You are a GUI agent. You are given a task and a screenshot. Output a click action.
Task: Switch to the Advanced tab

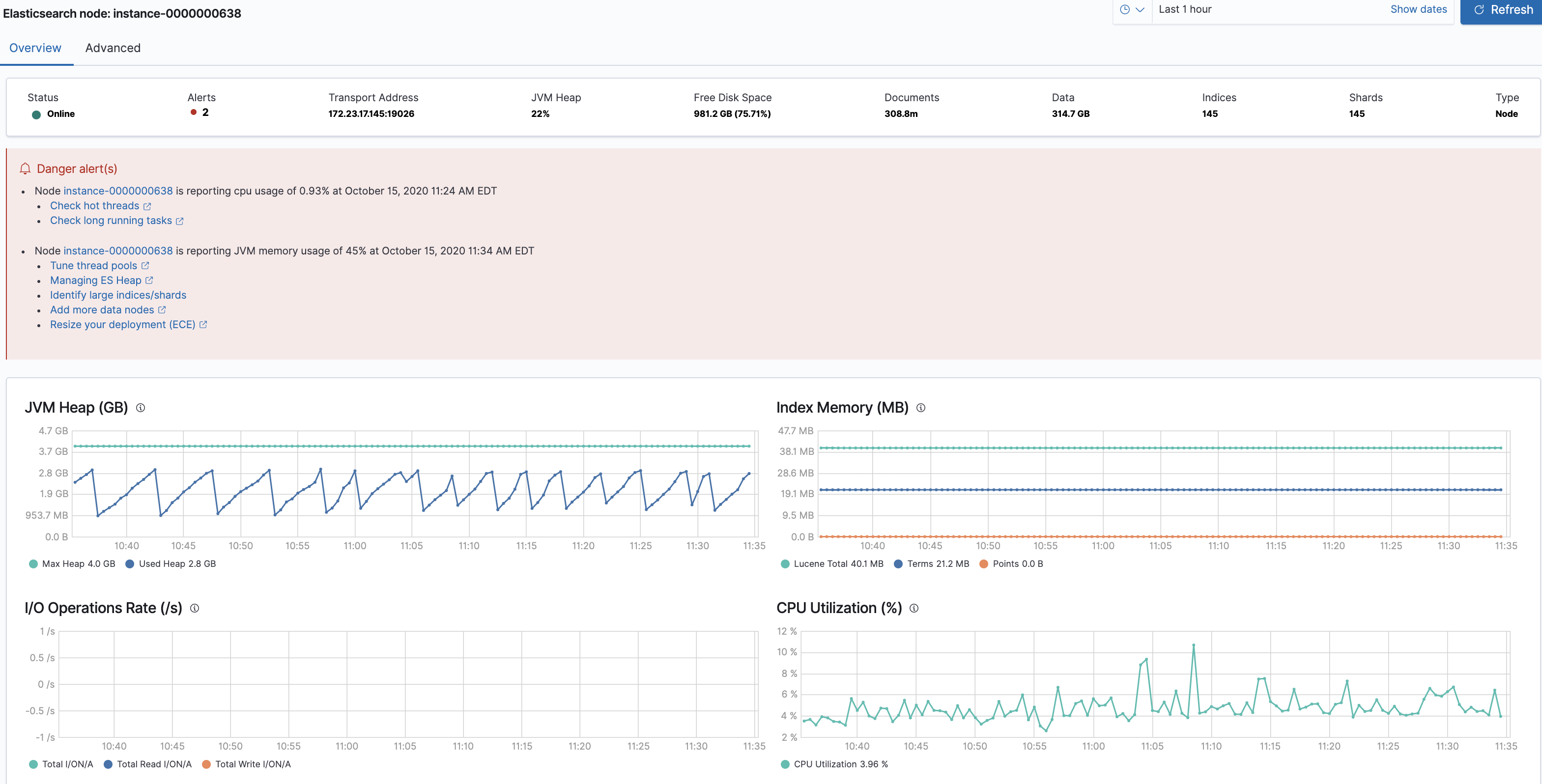(113, 48)
